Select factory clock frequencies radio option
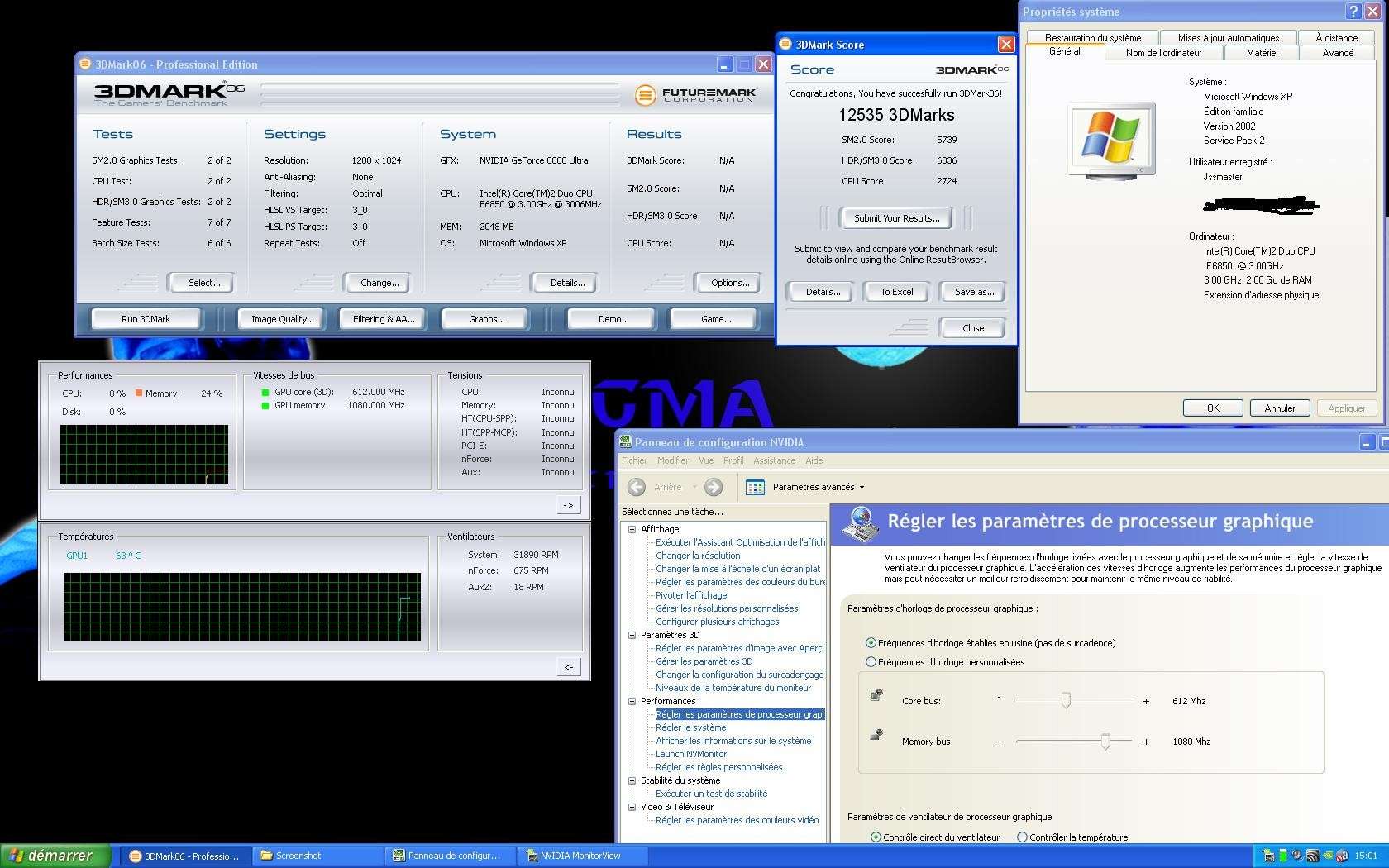 [871, 643]
